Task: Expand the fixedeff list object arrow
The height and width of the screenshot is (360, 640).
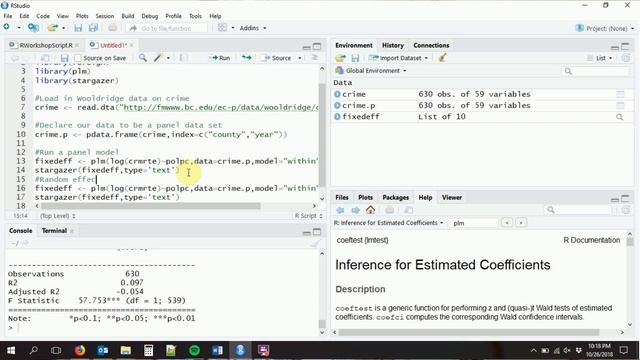Action: click(x=337, y=117)
